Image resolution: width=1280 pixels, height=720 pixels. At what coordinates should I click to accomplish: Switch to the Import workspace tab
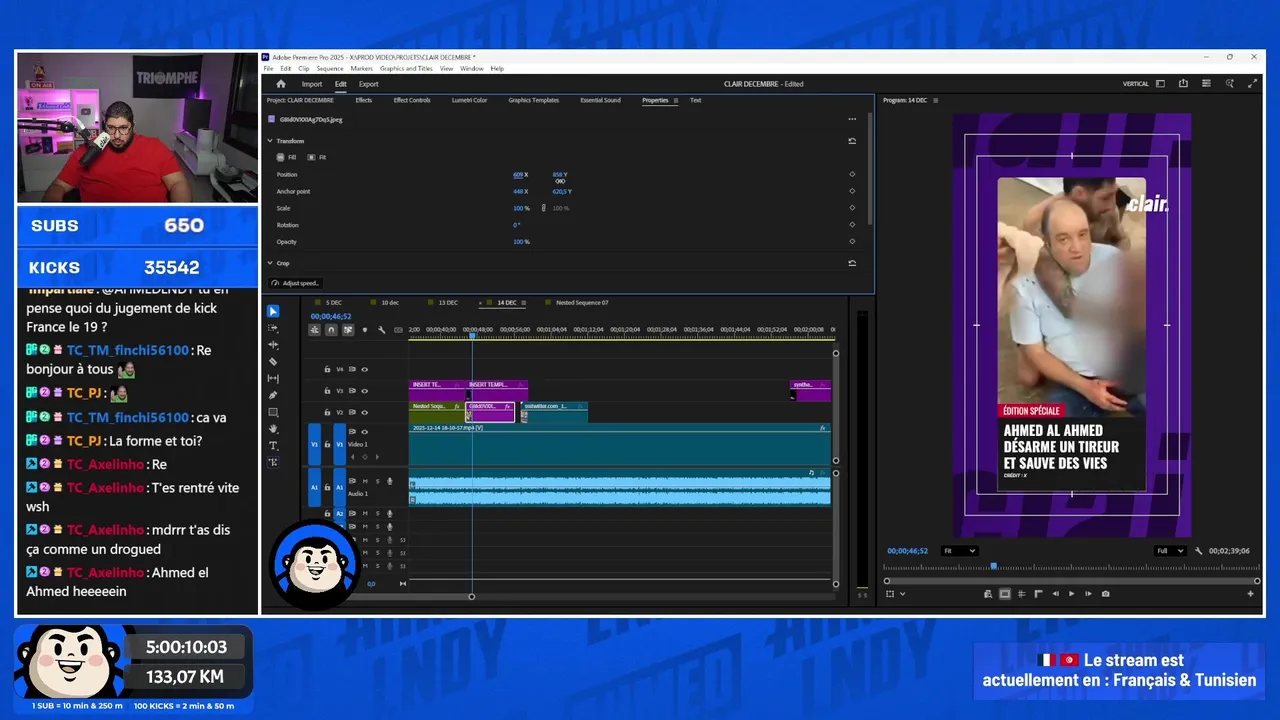coord(312,84)
